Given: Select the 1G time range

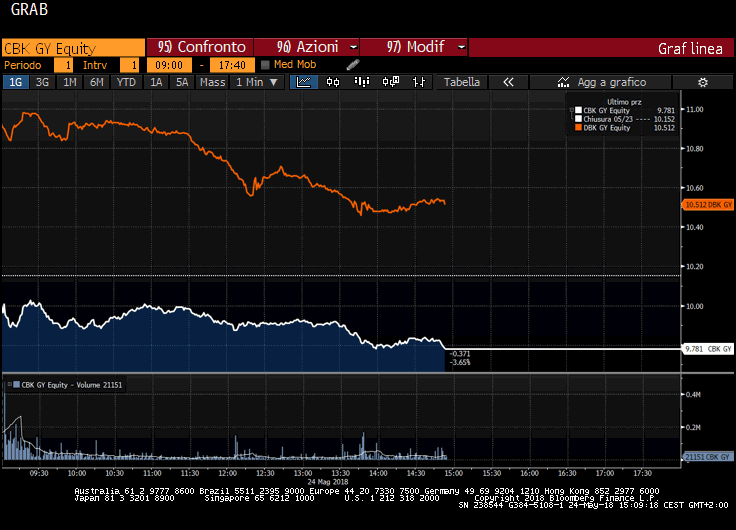Looking at the screenshot, I should coord(16,82).
